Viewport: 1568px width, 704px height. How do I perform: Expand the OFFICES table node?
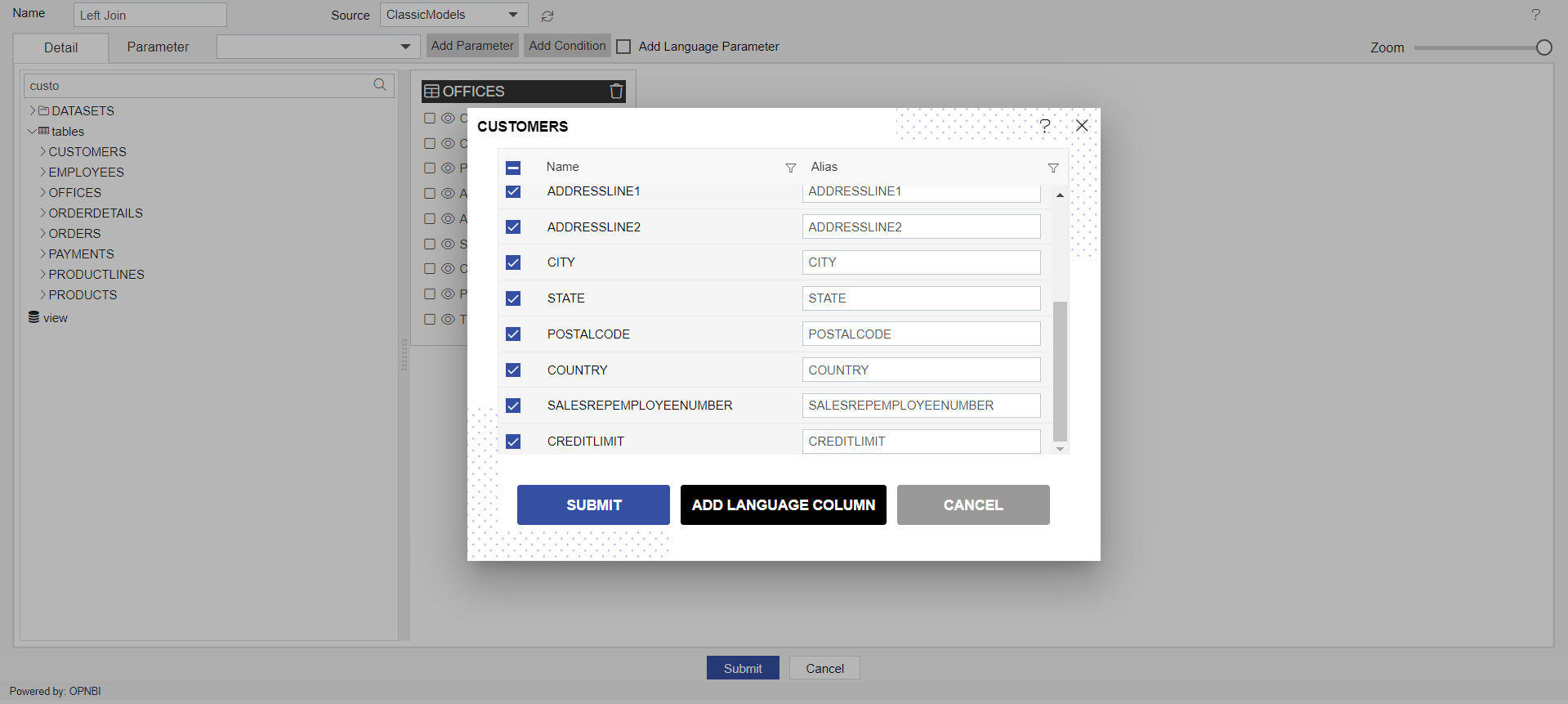[42, 192]
